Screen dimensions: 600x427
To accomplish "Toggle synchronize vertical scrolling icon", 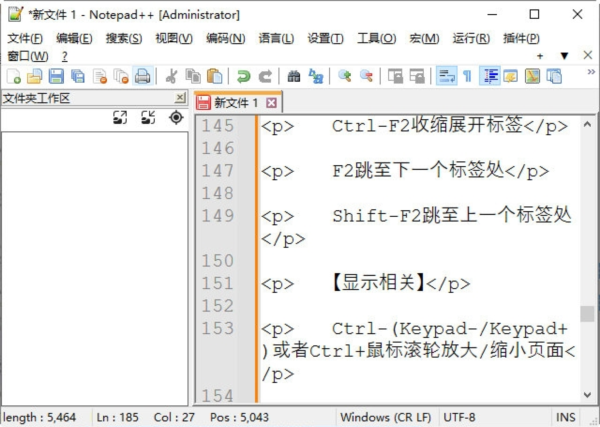I will tap(395, 76).
